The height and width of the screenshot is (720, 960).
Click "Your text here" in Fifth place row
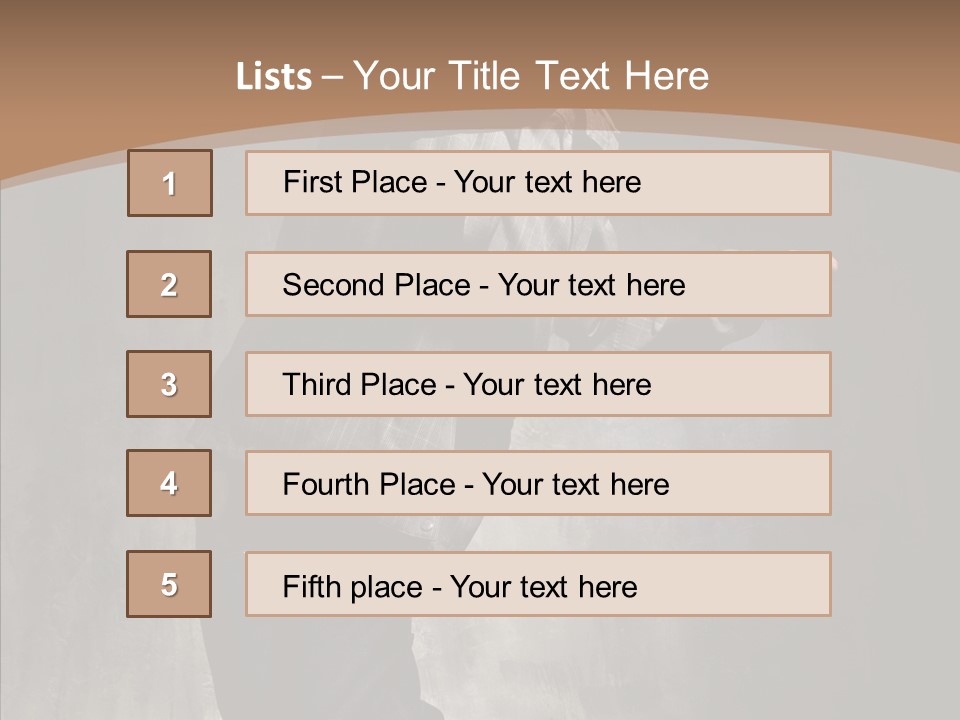pos(543,586)
